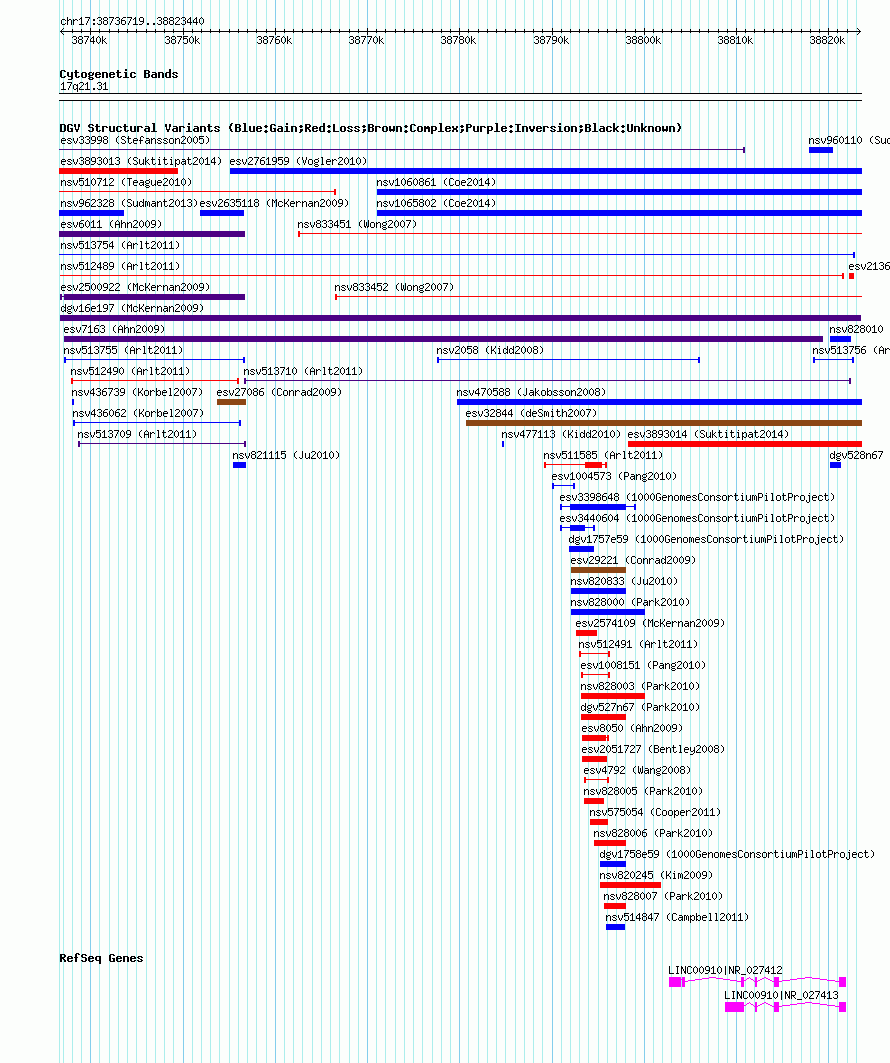Open nsv512491 (Arlt2011) label
The width and height of the screenshot is (890, 1063).
coord(638,645)
